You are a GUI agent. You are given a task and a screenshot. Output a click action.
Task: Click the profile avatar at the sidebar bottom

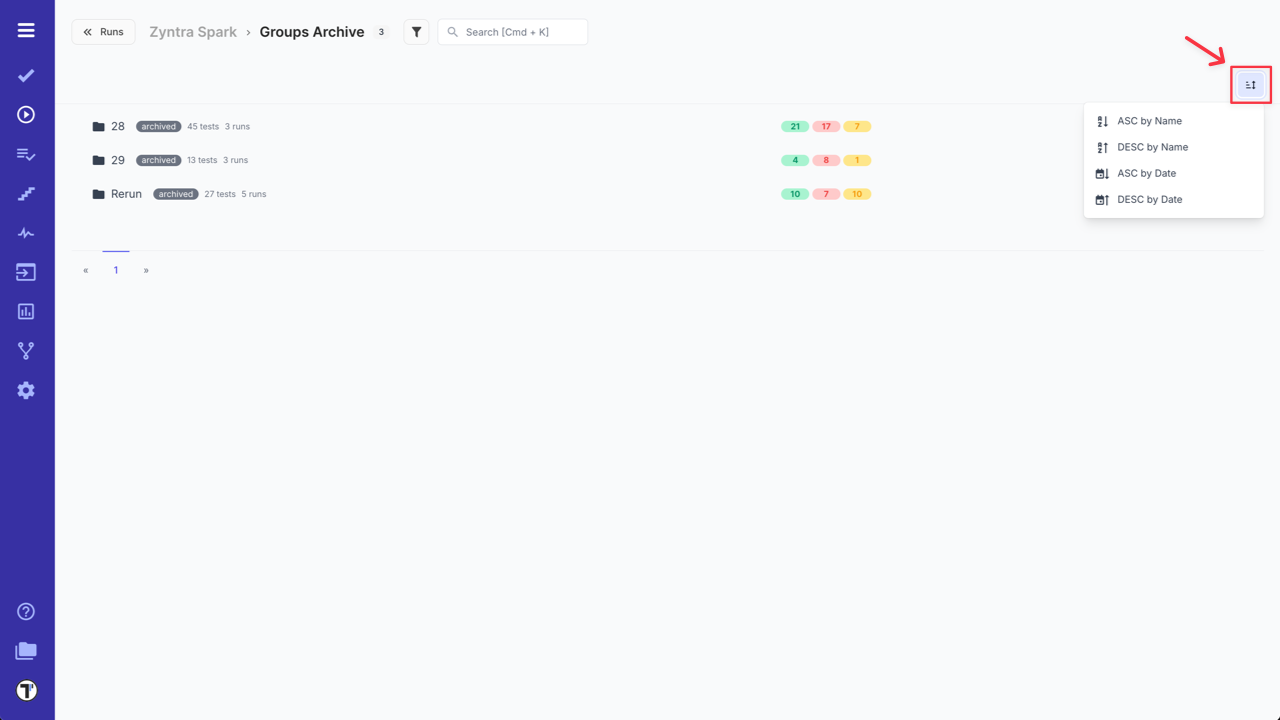point(25,690)
